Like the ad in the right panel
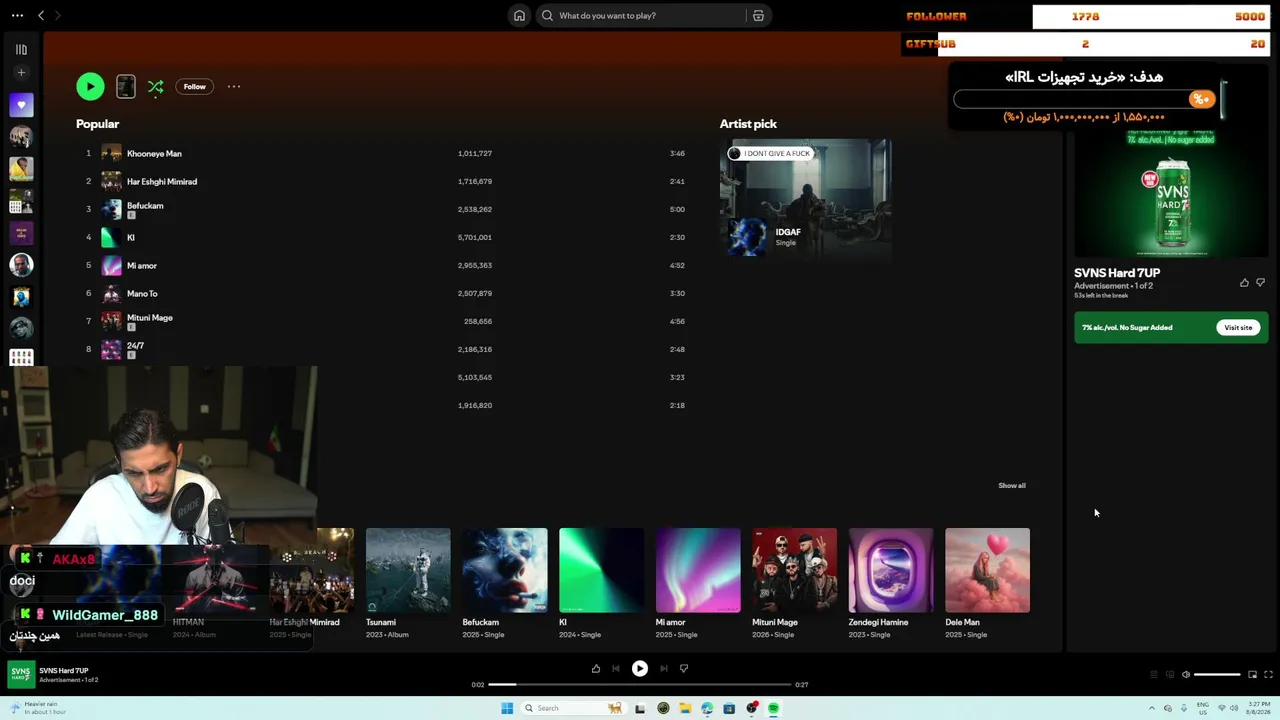The height and width of the screenshot is (720, 1280). point(1244,283)
